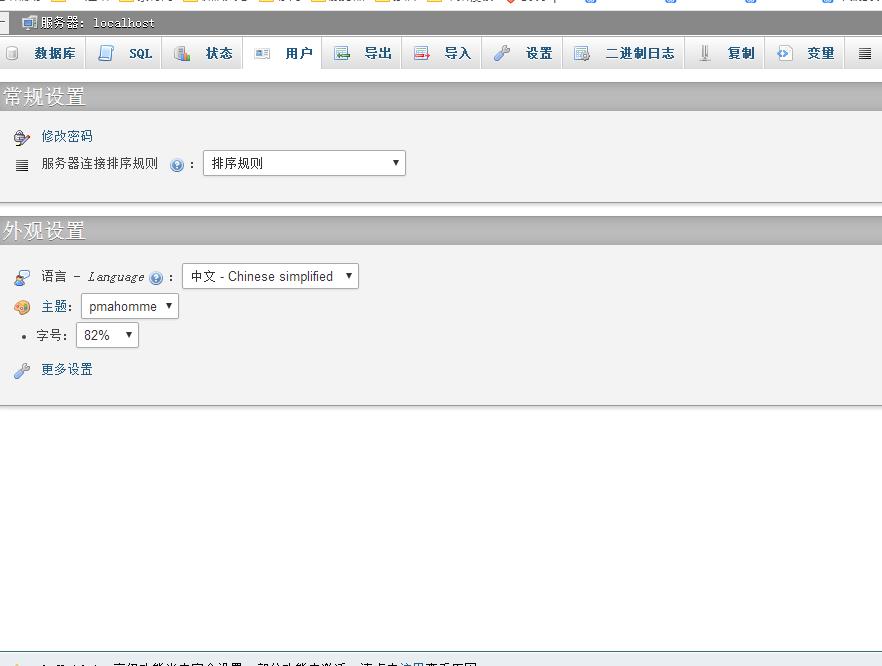Click the binary log icon

coord(582,53)
